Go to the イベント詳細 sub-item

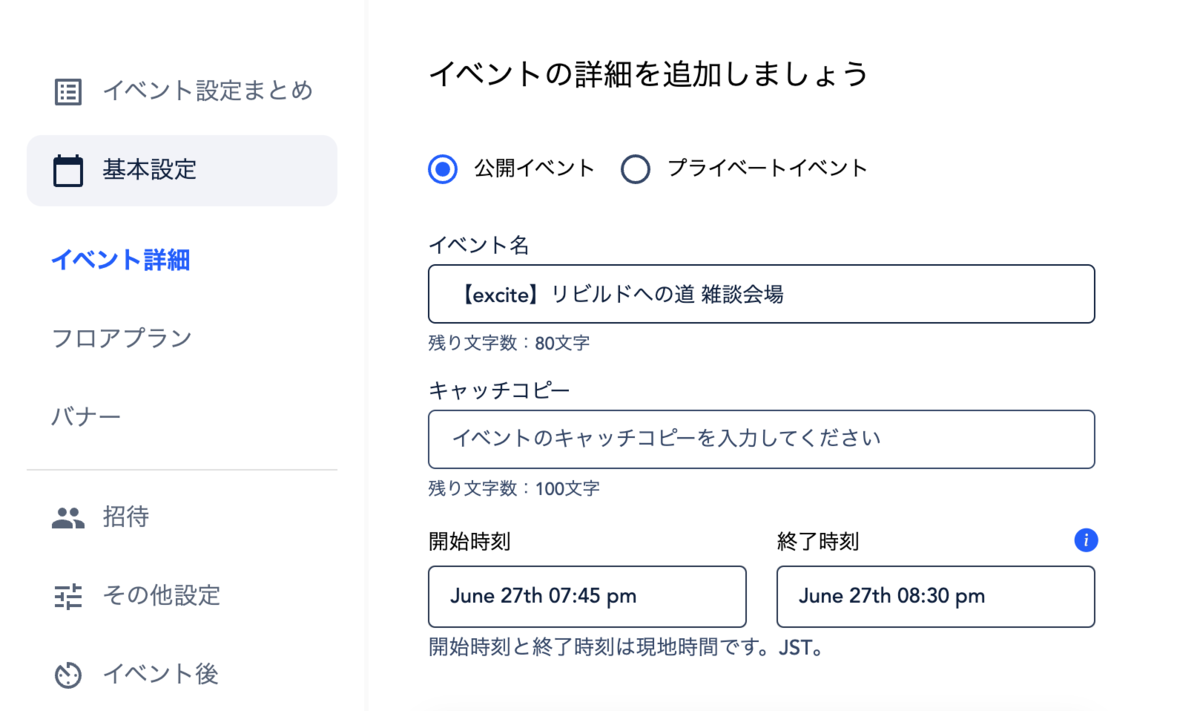click(121, 260)
